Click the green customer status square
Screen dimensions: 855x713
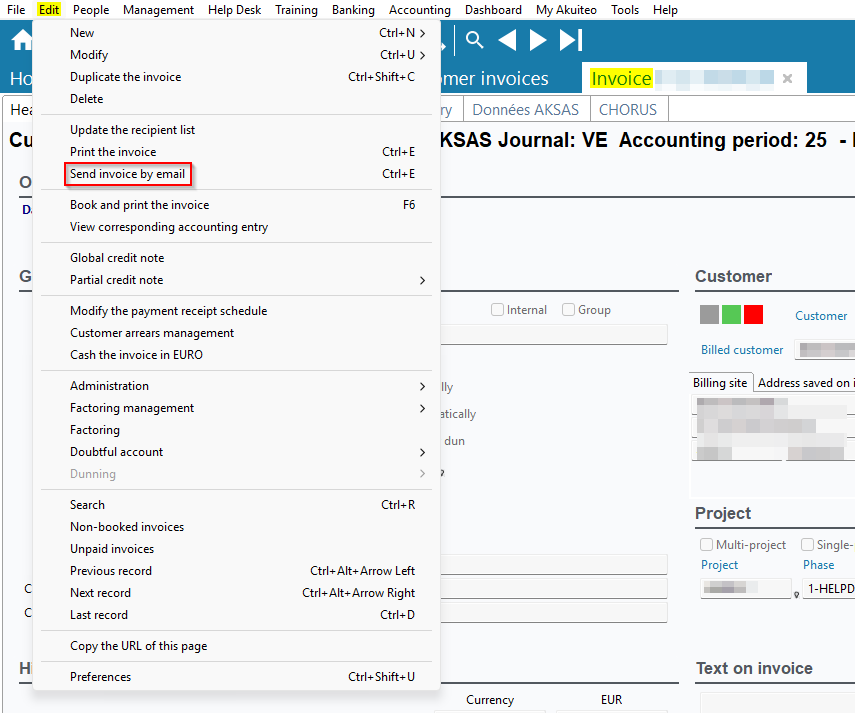(731, 315)
